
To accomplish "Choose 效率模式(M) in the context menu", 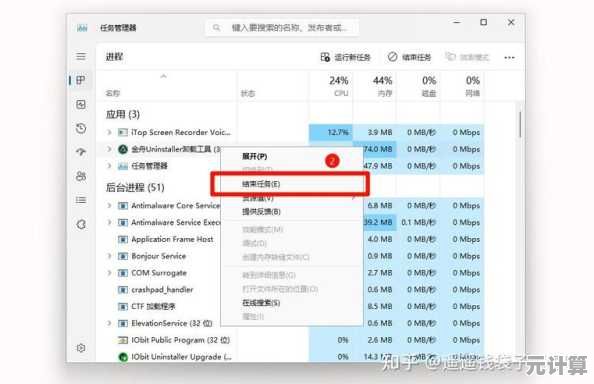I will (x=263, y=229).
